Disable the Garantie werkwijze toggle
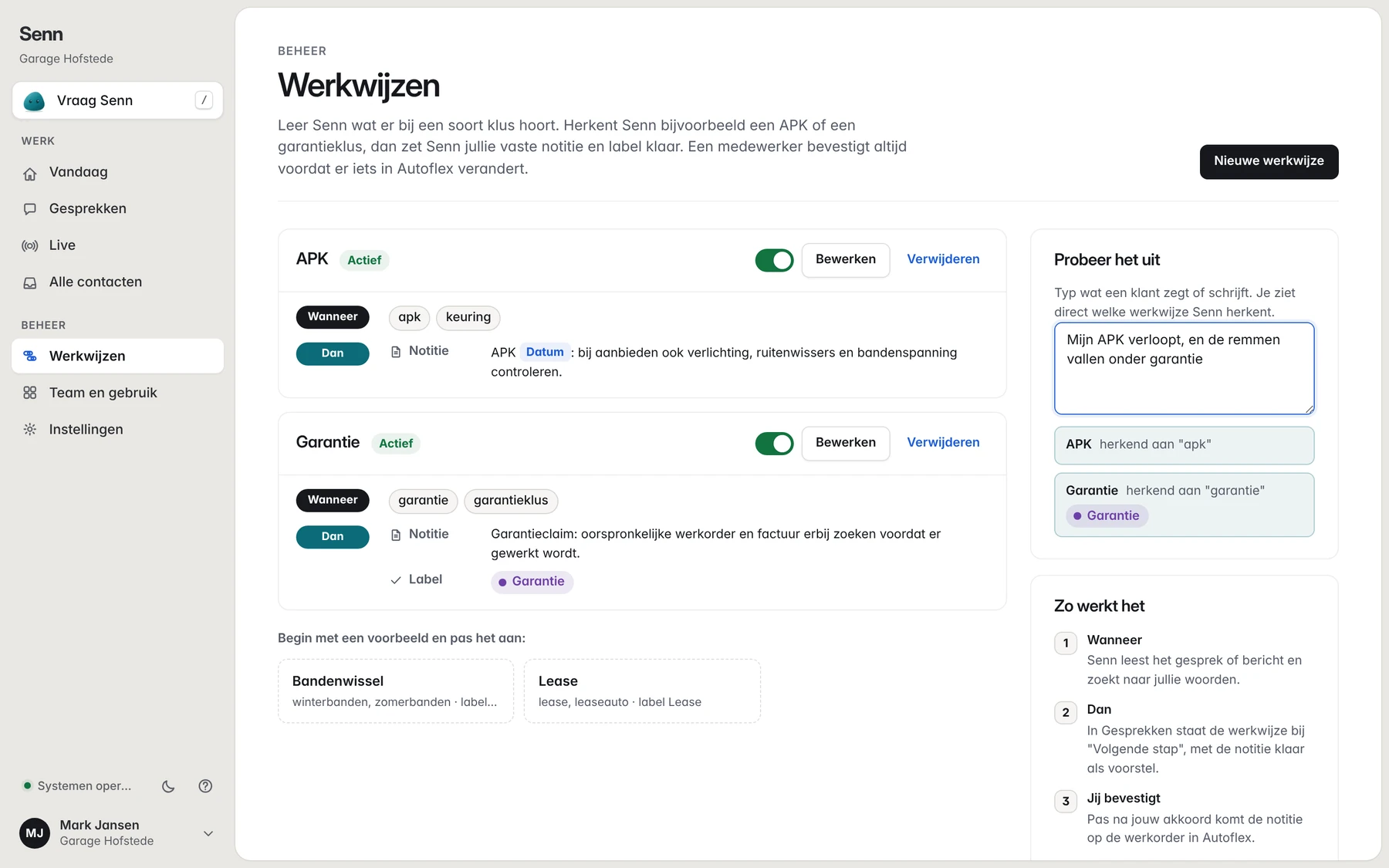 click(774, 444)
